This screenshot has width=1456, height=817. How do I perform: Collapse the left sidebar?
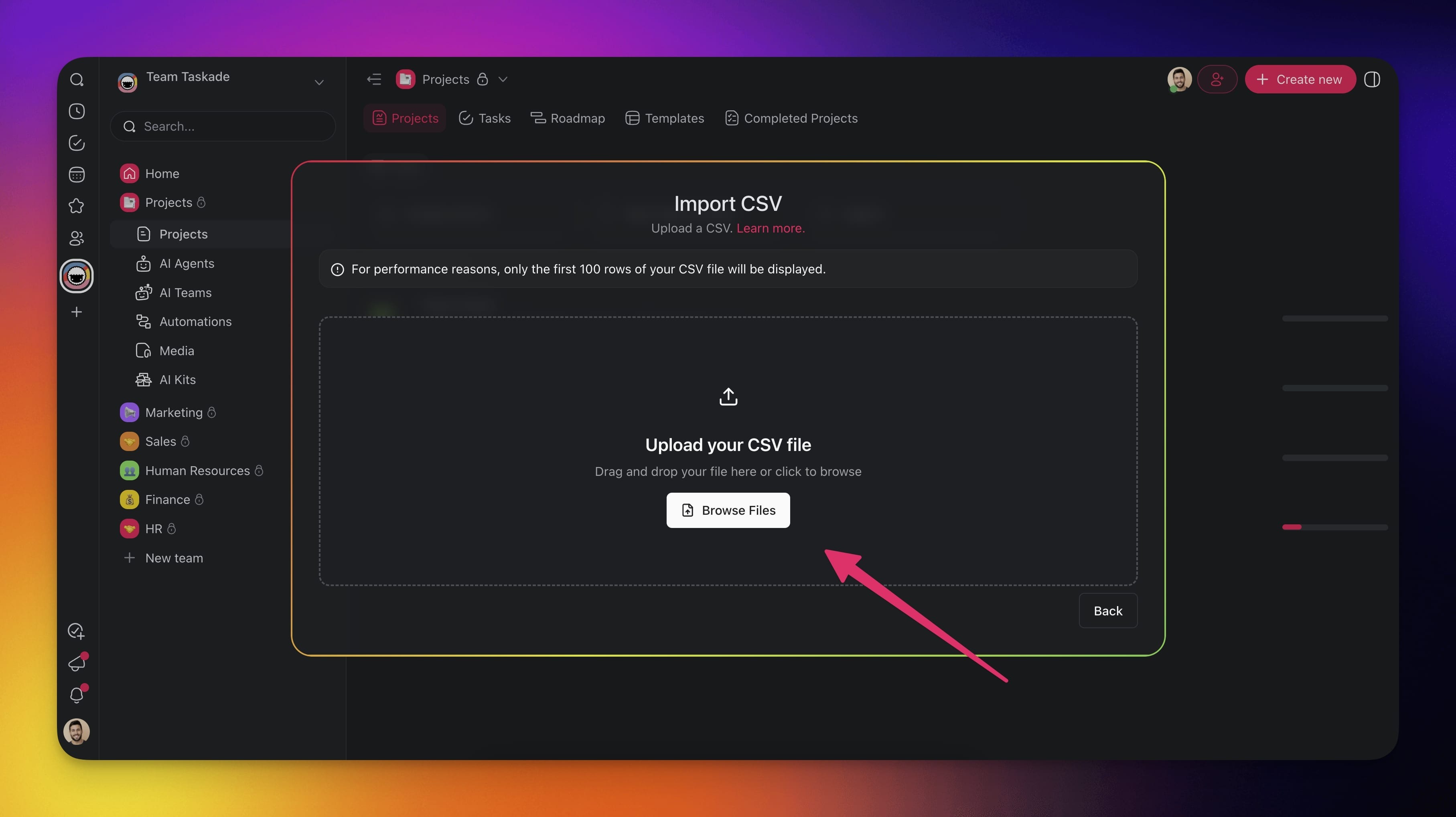click(x=374, y=80)
